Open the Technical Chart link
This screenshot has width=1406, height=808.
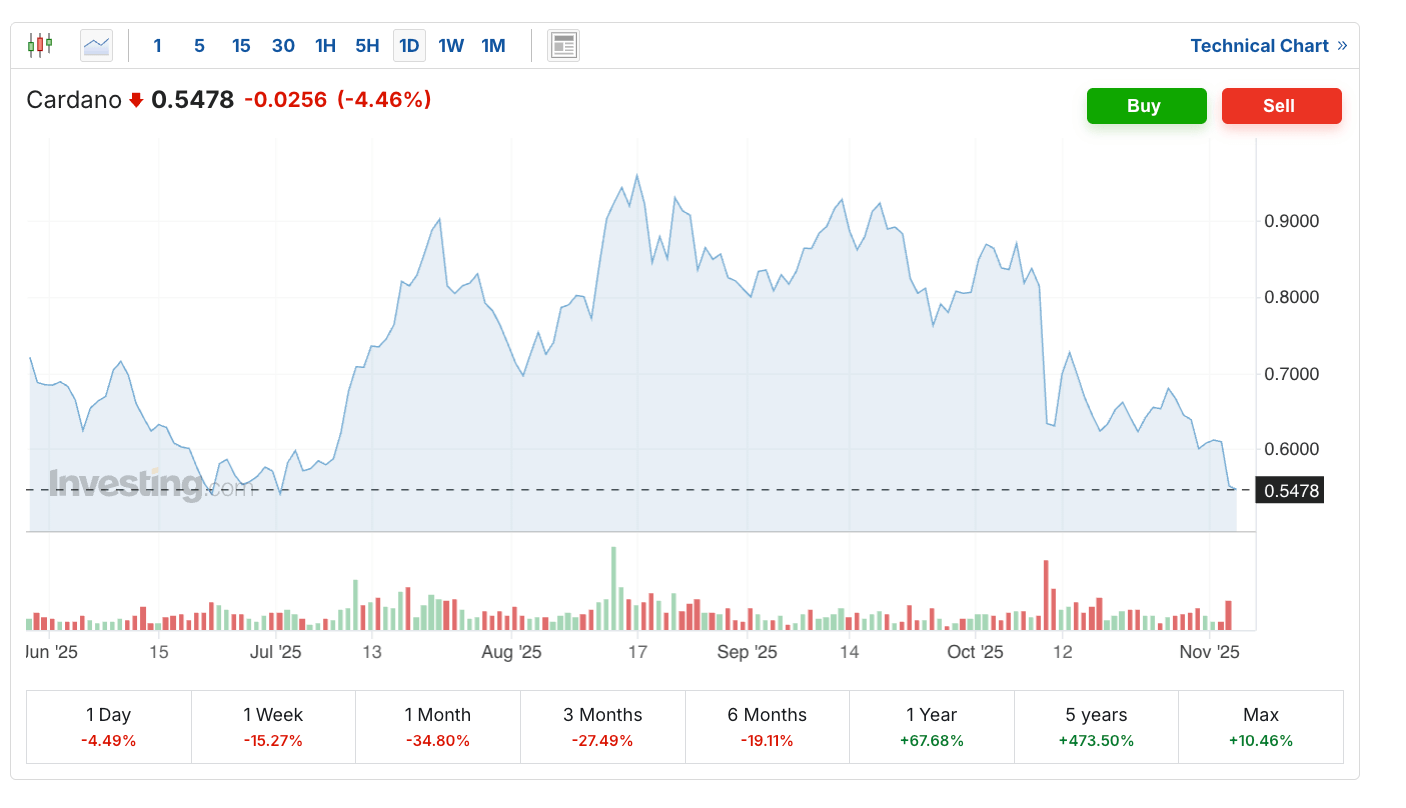tap(1261, 45)
